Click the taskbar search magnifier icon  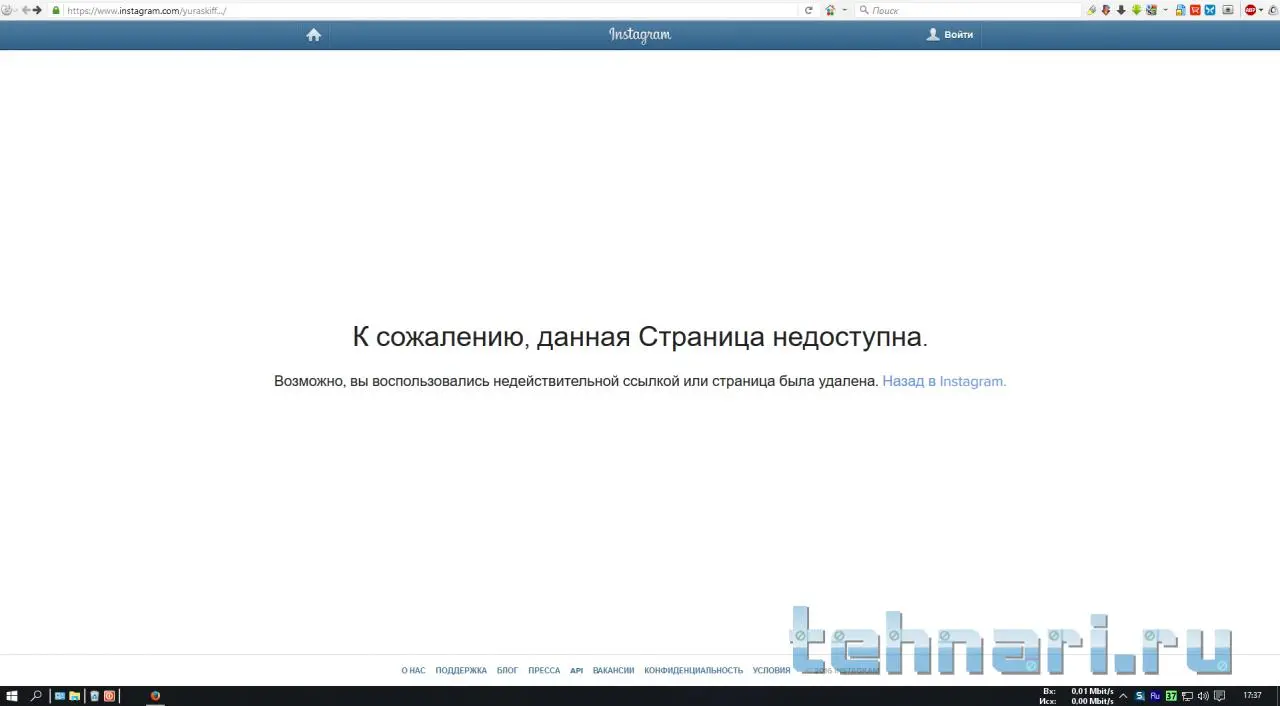click(x=36, y=696)
